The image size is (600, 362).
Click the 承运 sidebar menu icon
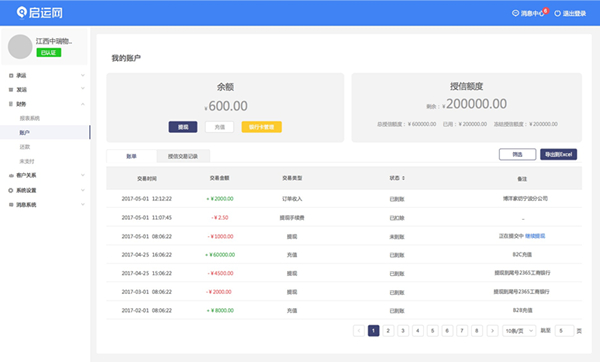tap(11, 76)
